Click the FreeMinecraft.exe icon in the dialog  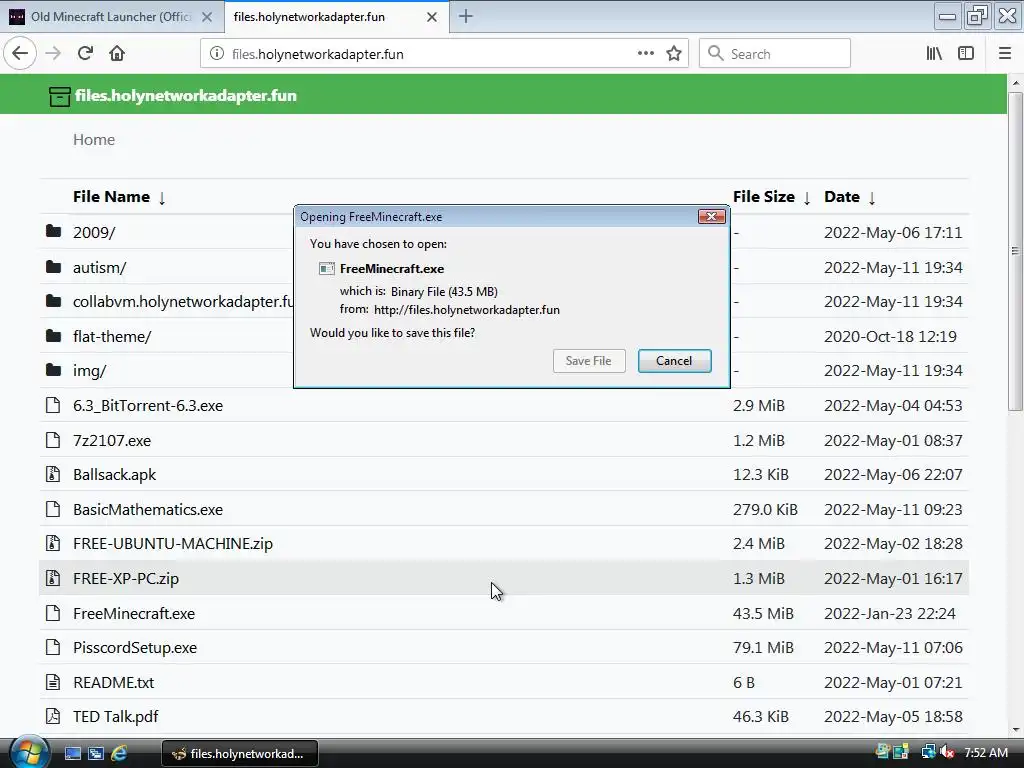point(327,268)
